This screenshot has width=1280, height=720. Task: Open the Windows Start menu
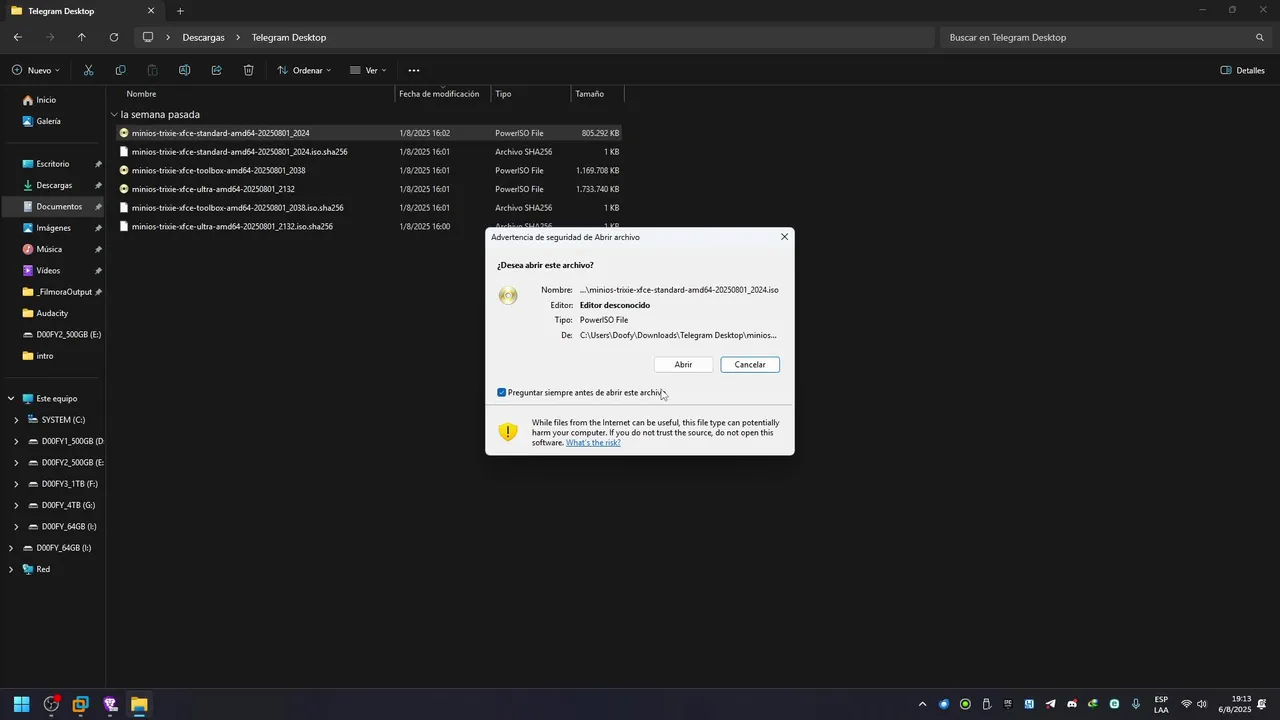pos(21,704)
